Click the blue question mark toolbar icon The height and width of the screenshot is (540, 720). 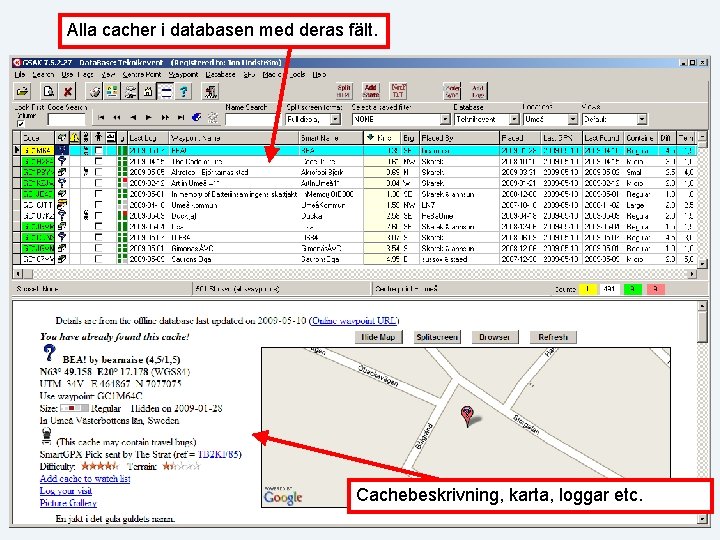pyautogui.click(x=184, y=91)
